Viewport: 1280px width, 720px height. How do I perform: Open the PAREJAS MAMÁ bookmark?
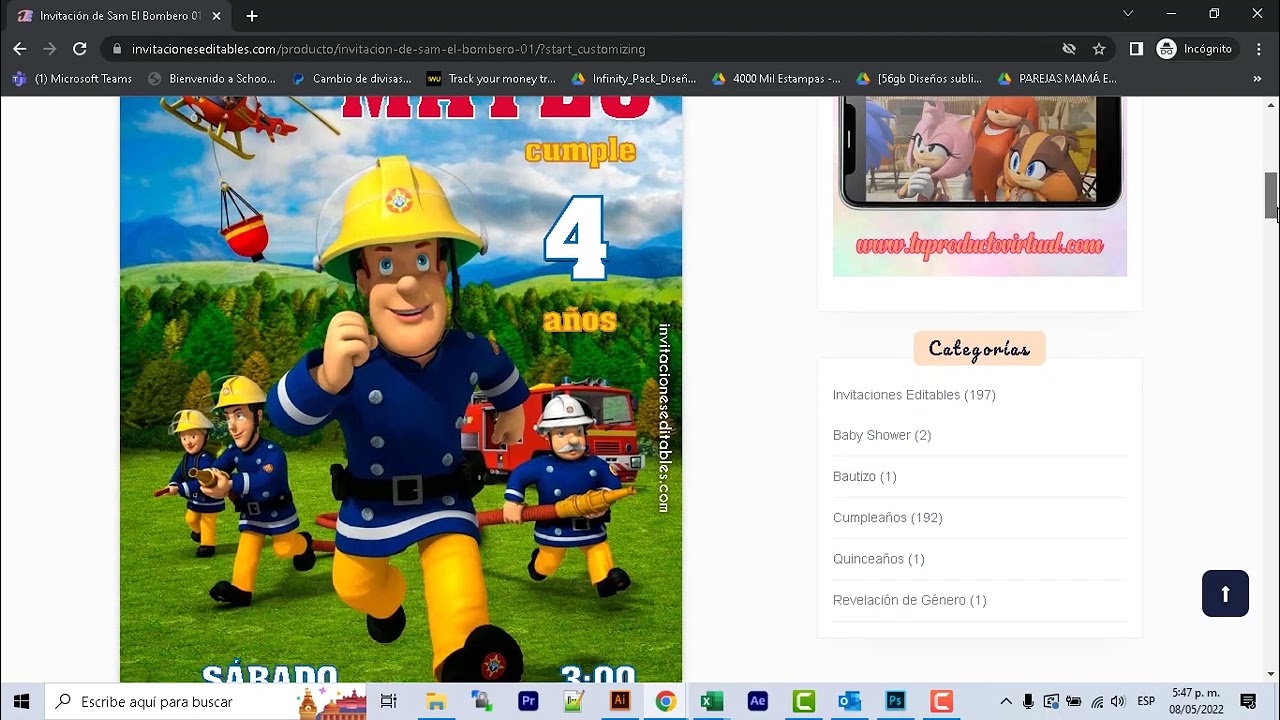1058,78
